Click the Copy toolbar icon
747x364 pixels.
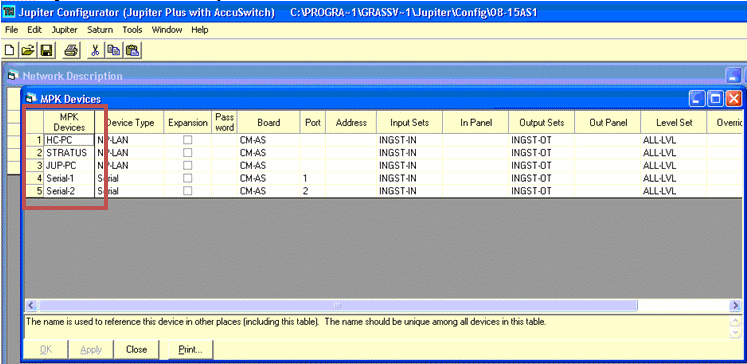113,51
